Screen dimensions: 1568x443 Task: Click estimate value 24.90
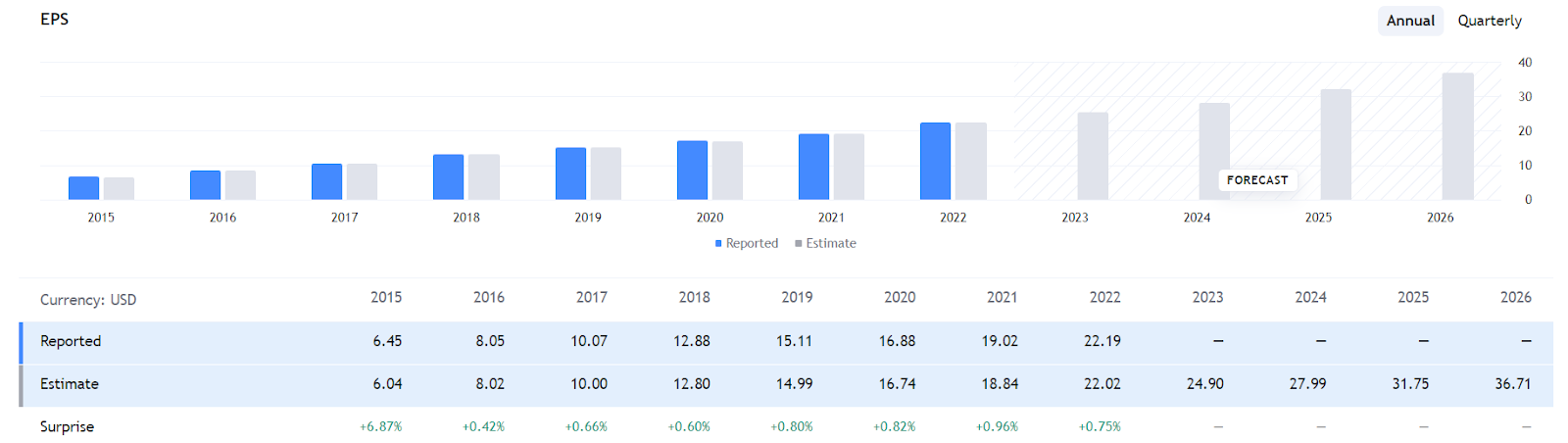pos(1205,384)
